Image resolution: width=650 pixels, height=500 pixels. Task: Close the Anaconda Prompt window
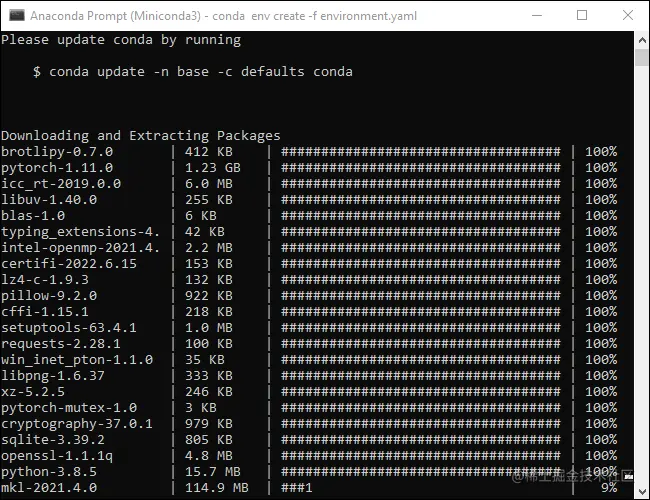[628, 15]
